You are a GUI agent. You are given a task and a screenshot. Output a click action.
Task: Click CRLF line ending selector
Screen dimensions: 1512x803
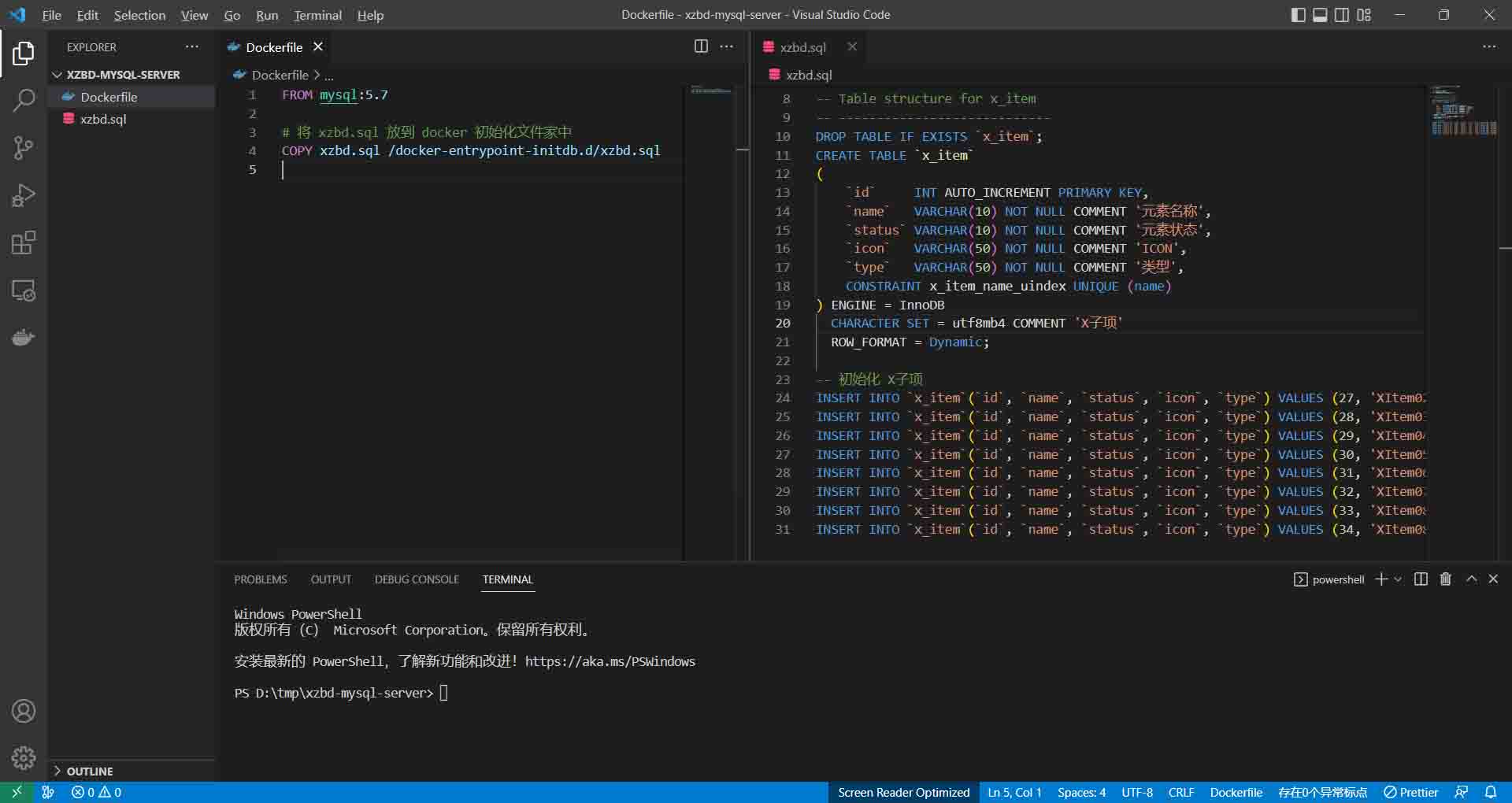pyautogui.click(x=1180, y=792)
